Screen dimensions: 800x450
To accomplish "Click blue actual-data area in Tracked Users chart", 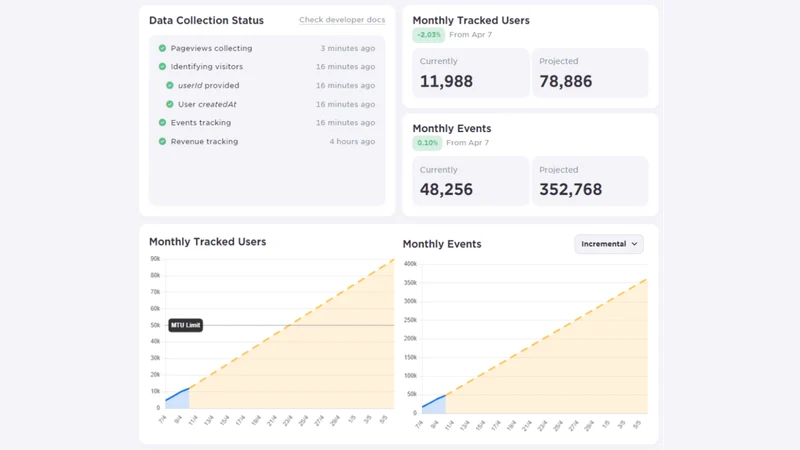I will (x=180, y=401).
